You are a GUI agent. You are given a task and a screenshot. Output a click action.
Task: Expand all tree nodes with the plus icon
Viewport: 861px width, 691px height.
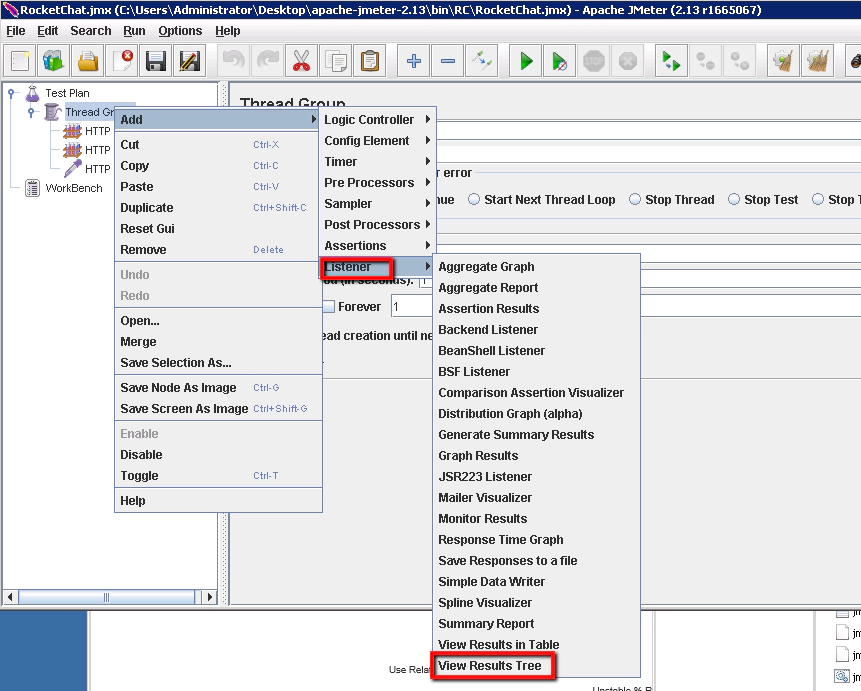[x=413, y=61]
